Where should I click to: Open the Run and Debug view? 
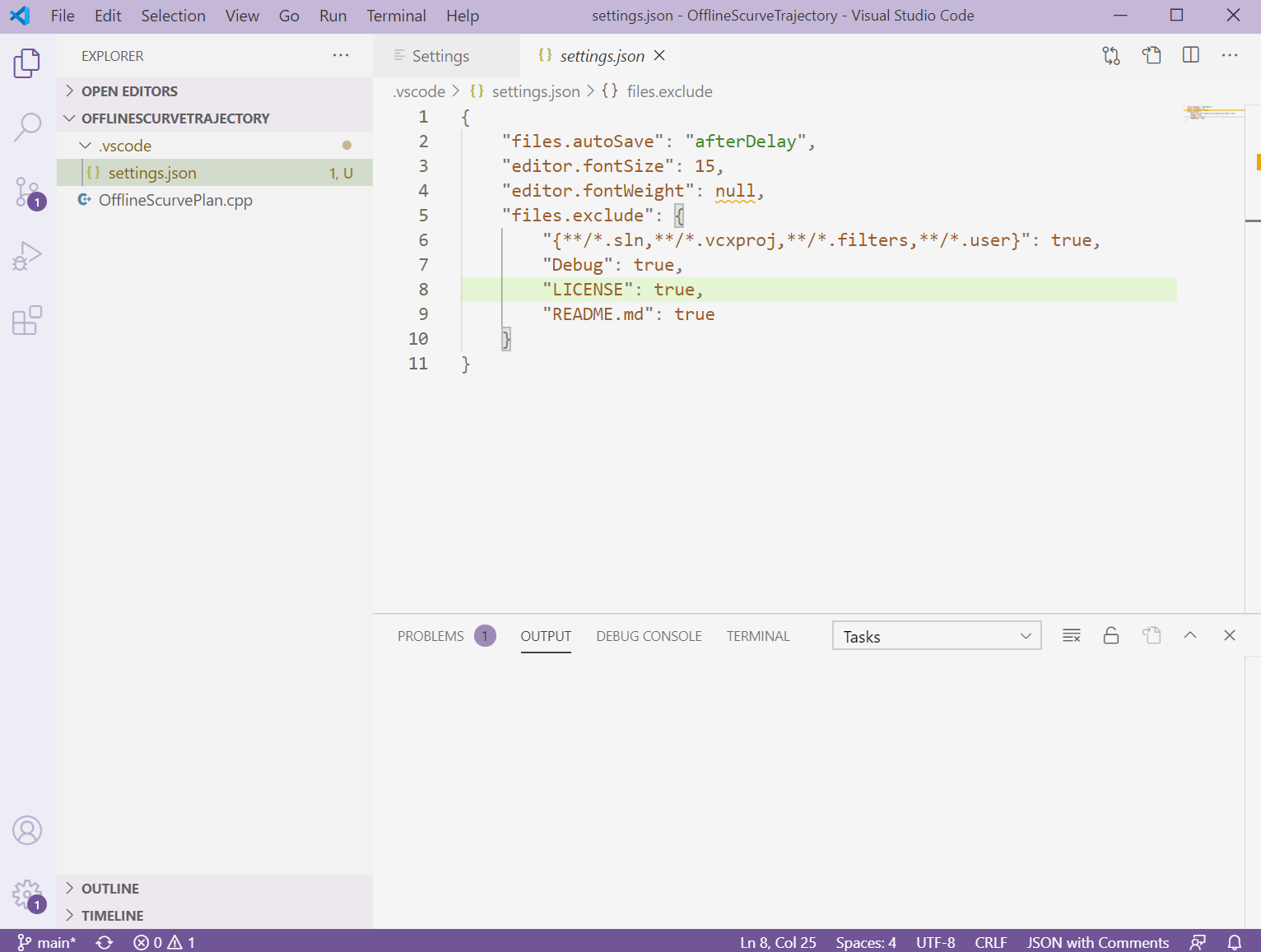click(27, 256)
